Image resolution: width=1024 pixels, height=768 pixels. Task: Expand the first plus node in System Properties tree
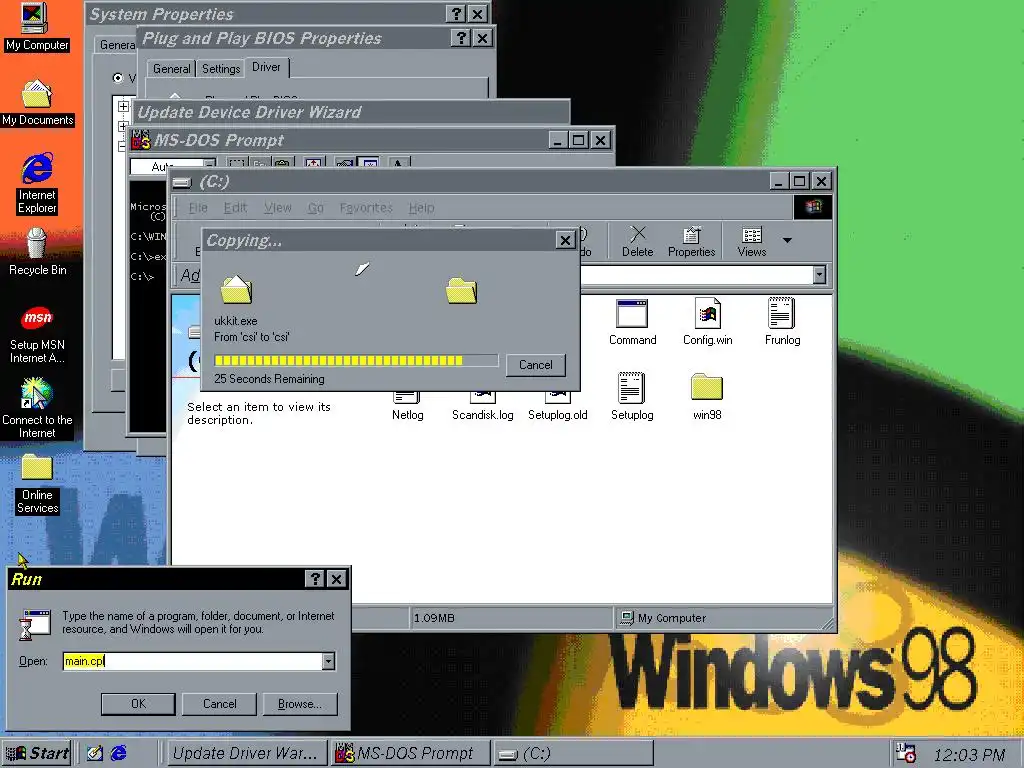click(123, 106)
